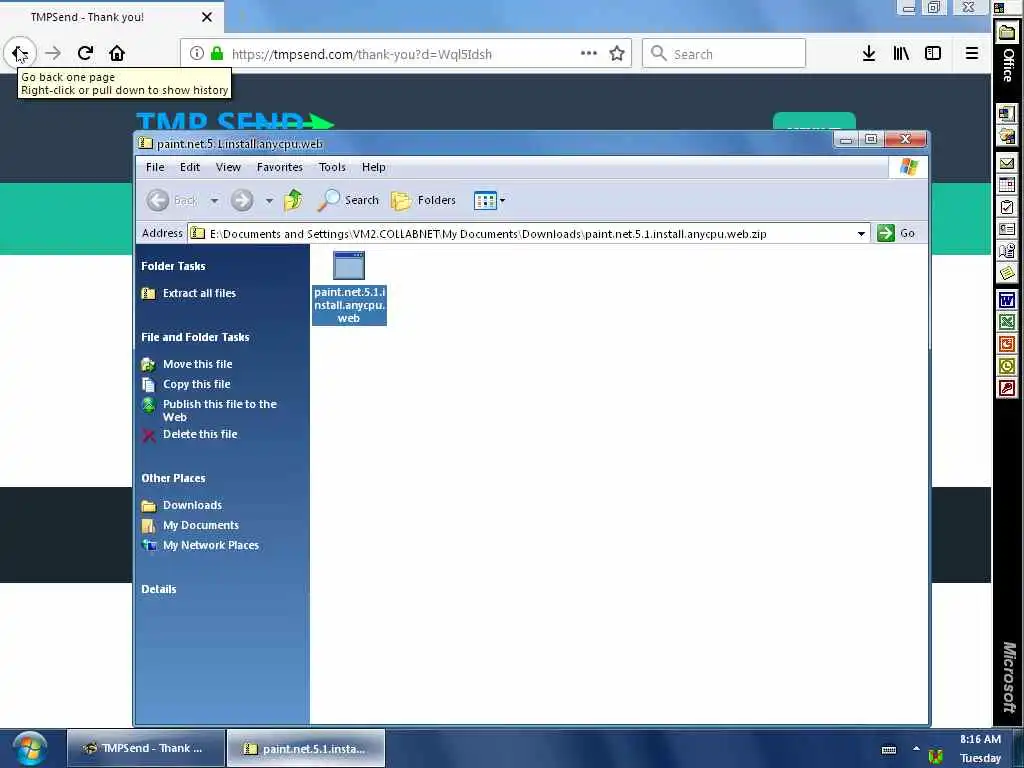Image resolution: width=1024 pixels, height=768 pixels.
Task: Open the Firefox home page
Action: 117,53
